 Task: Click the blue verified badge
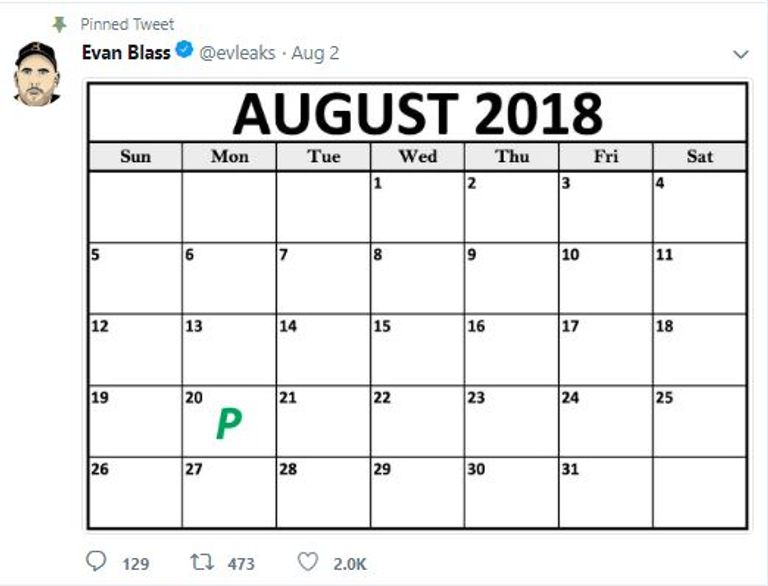coord(184,50)
